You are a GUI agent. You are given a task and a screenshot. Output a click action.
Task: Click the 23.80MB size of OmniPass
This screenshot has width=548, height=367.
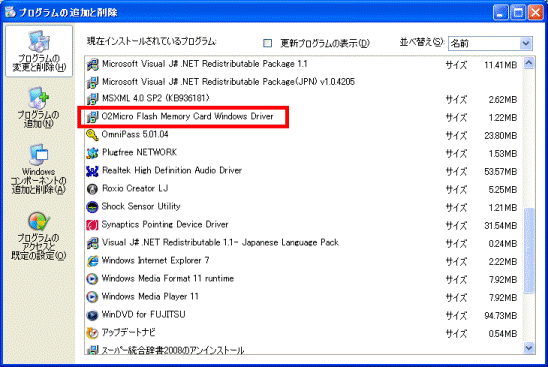(500, 136)
